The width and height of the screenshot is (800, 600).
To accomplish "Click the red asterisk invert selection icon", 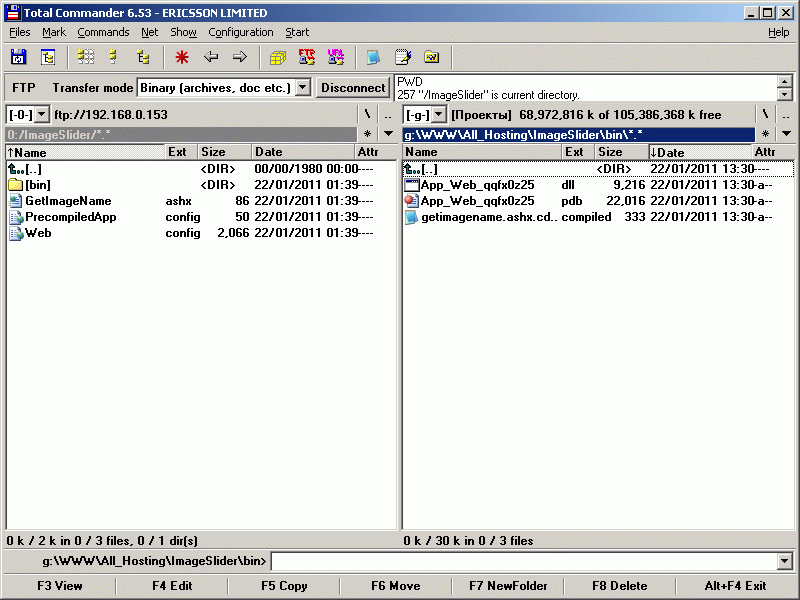I will [x=182, y=57].
